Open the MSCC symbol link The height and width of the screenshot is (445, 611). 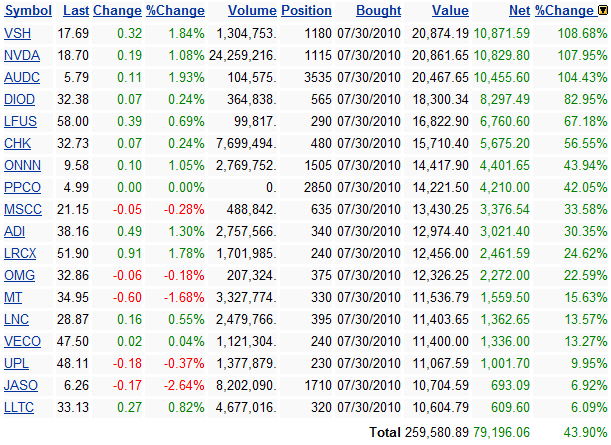pyautogui.click(x=23, y=210)
